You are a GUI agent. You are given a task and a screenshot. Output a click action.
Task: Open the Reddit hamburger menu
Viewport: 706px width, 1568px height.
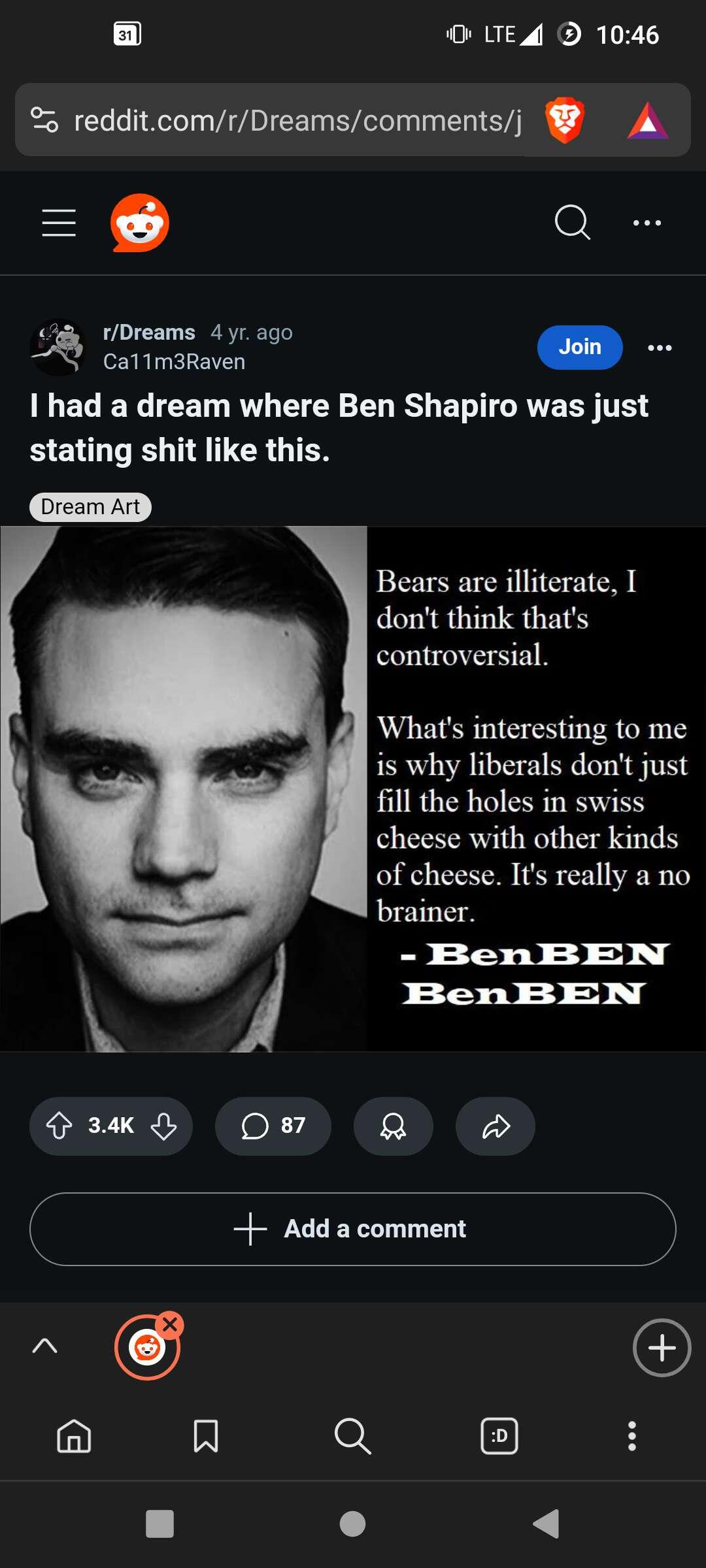click(x=59, y=223)
